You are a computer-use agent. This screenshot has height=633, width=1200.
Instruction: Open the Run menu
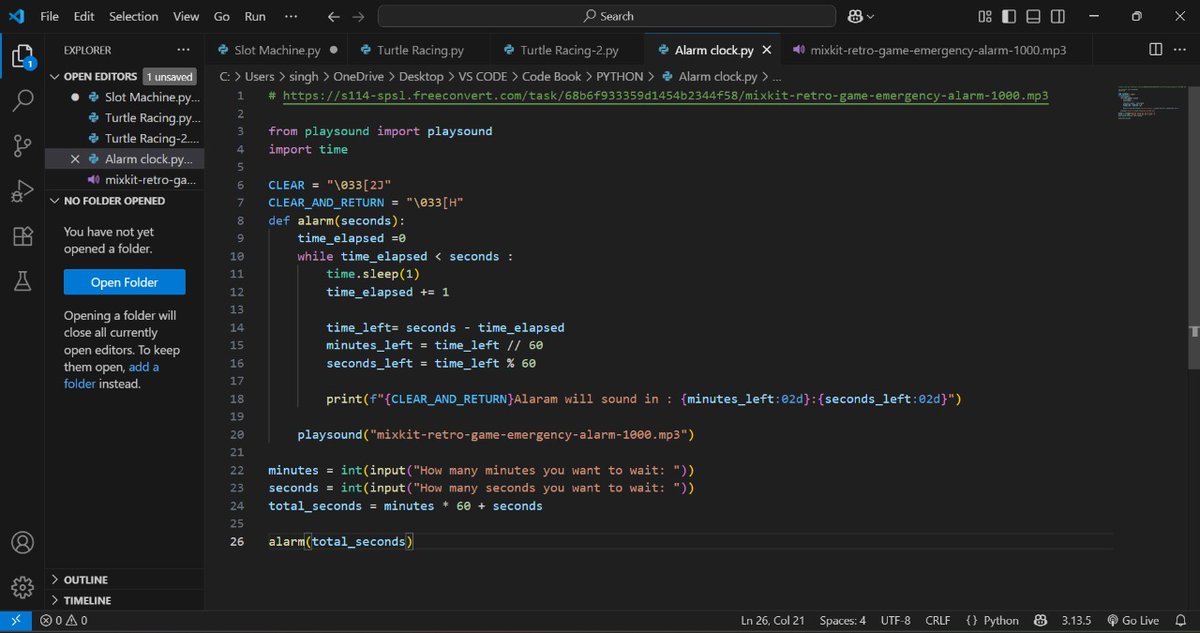255,16
